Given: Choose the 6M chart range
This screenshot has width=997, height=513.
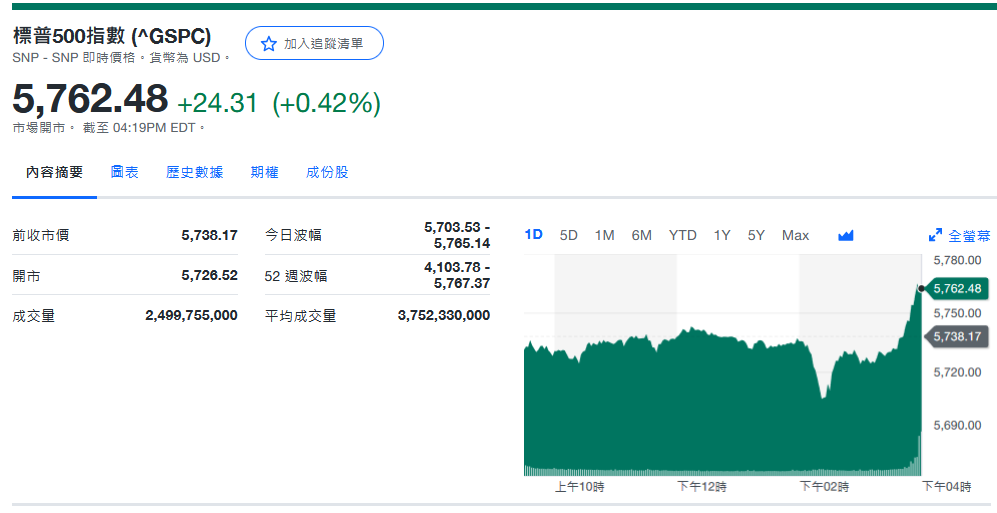Looking at the screenshot, I should coord(641,235).
